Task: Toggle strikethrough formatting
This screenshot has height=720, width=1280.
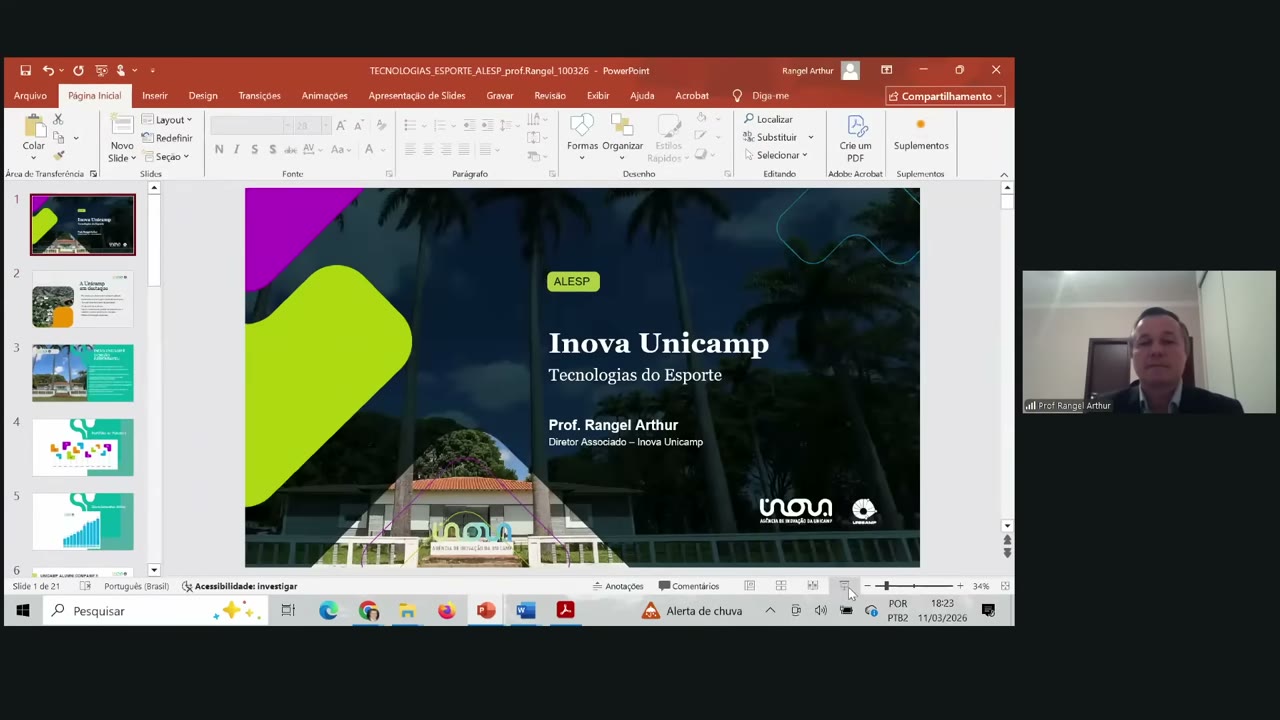Action: (291, 150)
